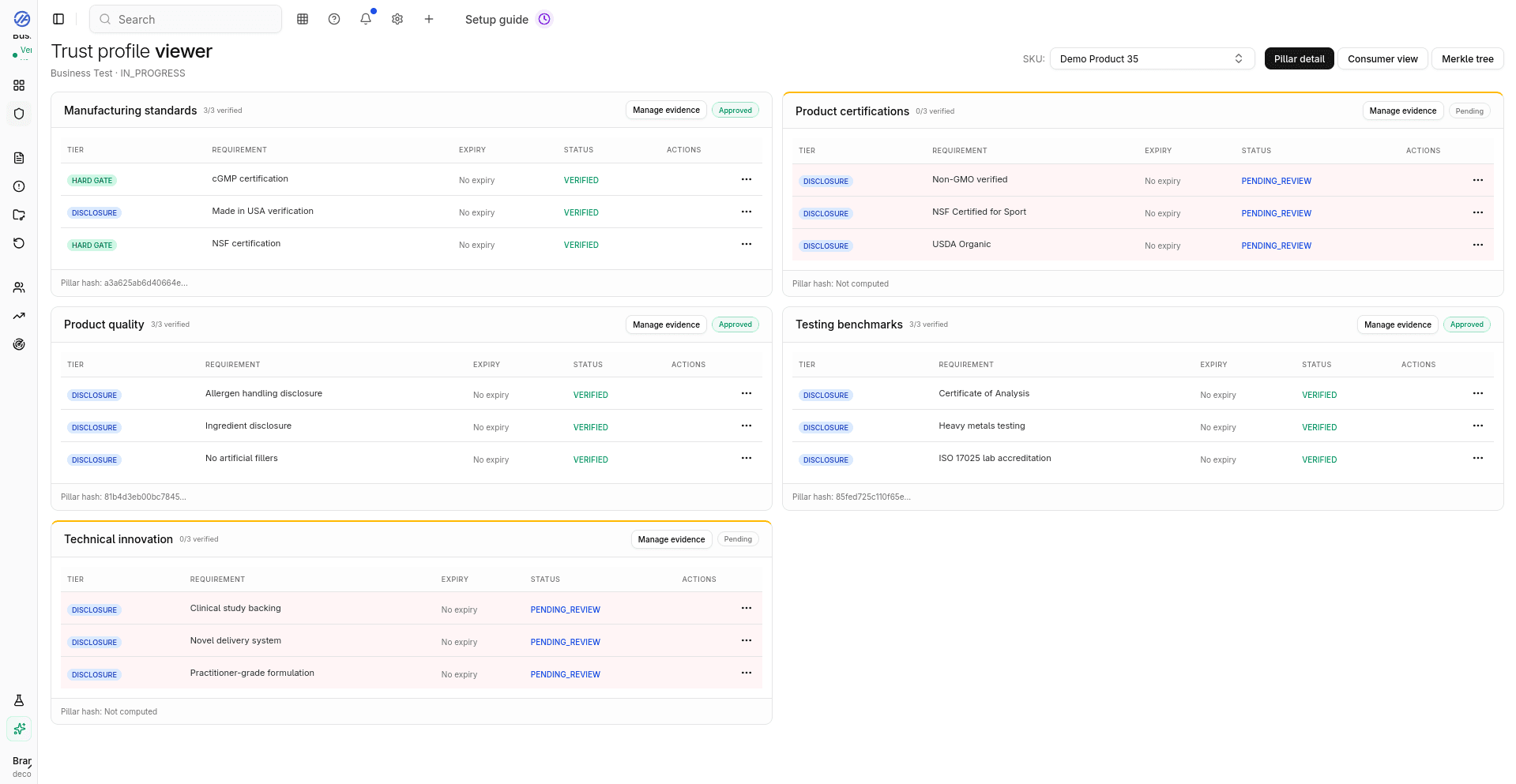Expand actions for cGMP certification row
Screen dimensions: 1516x784
[x=746, y=179]
